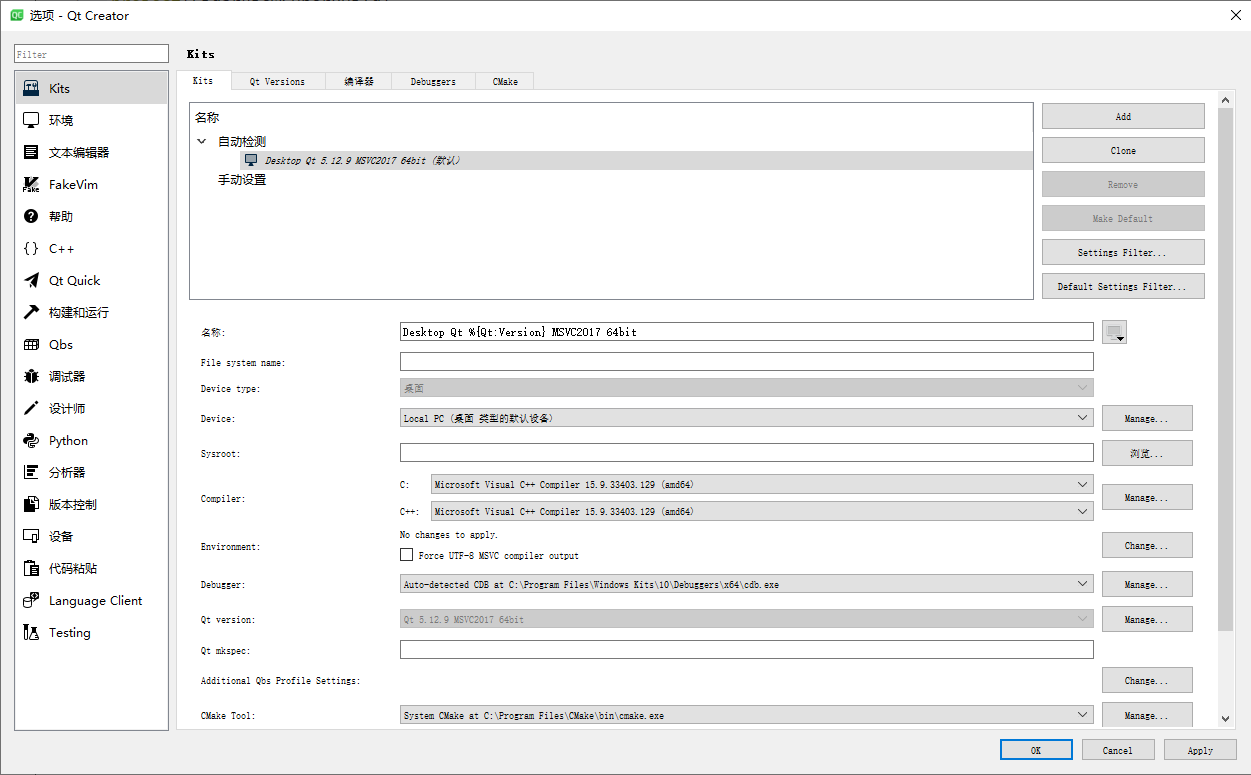This screenshot has width=1251, height=775.
Task: Select the Kits tab
Action: coord(203,80)
